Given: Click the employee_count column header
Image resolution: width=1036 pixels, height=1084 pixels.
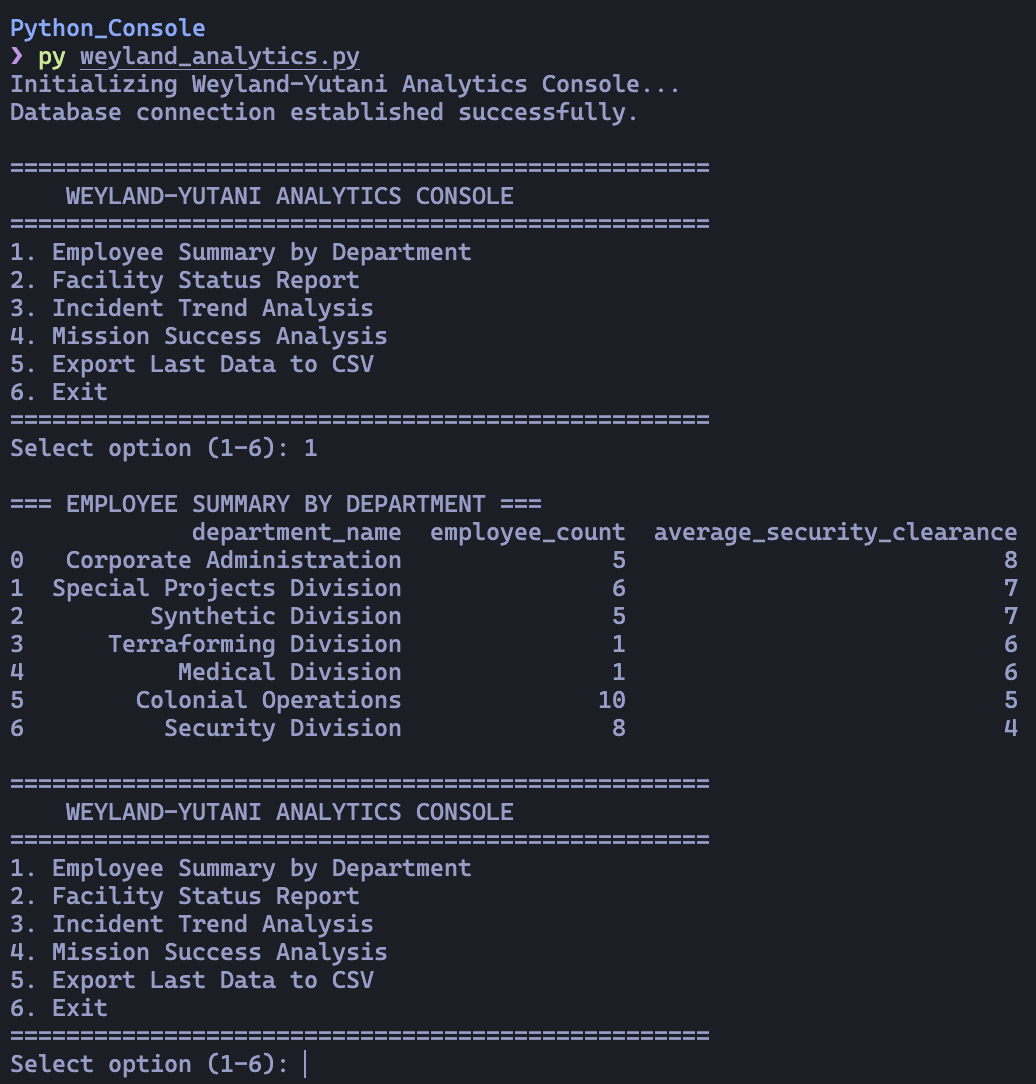Looking at the screenshot, I should click(x=527, y=532).
